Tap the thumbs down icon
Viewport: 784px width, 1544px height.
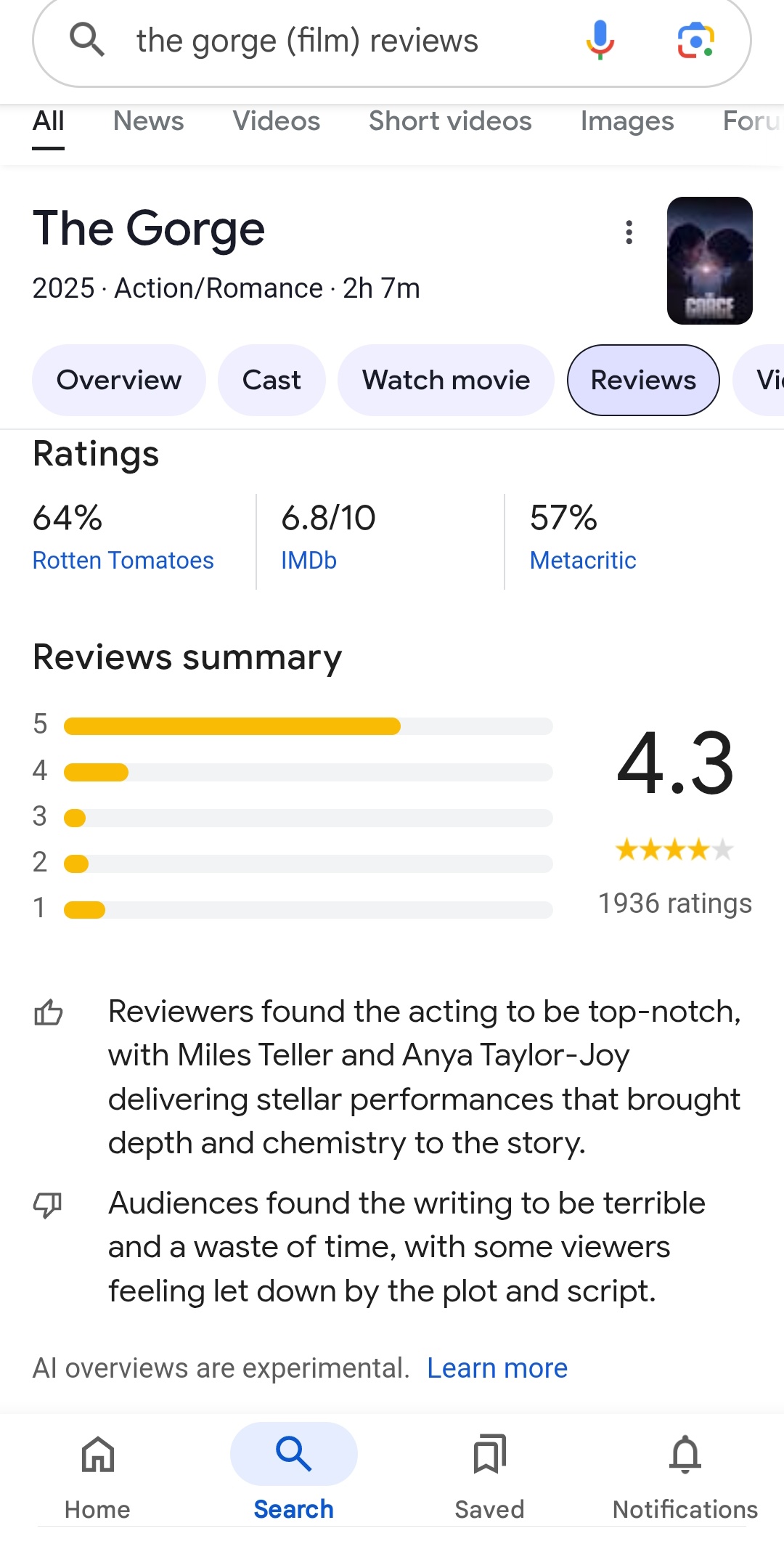point(49,1204)
